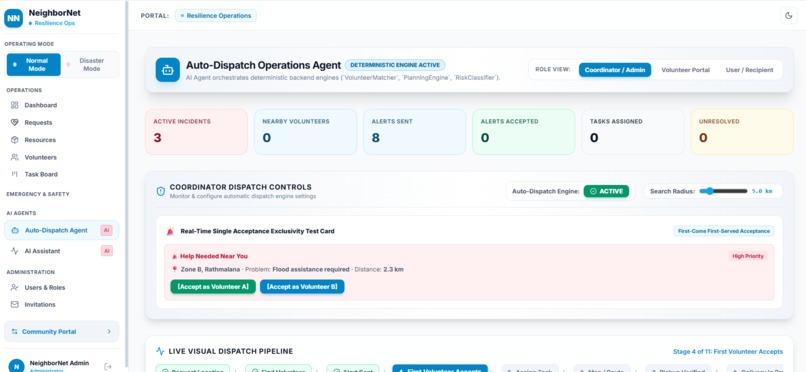Select the Volunteer Portal role view
806x372 pixels.
[x=685, y=70]
